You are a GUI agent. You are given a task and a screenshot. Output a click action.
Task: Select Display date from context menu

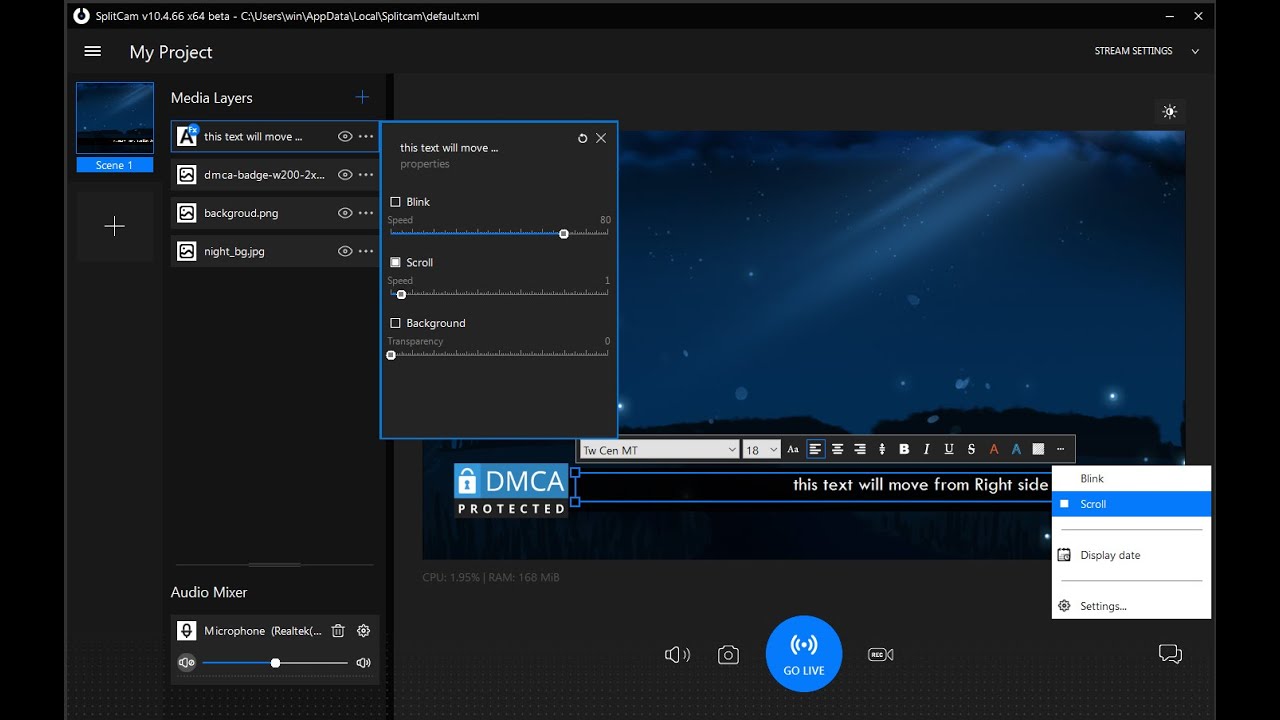[1110, 555]
